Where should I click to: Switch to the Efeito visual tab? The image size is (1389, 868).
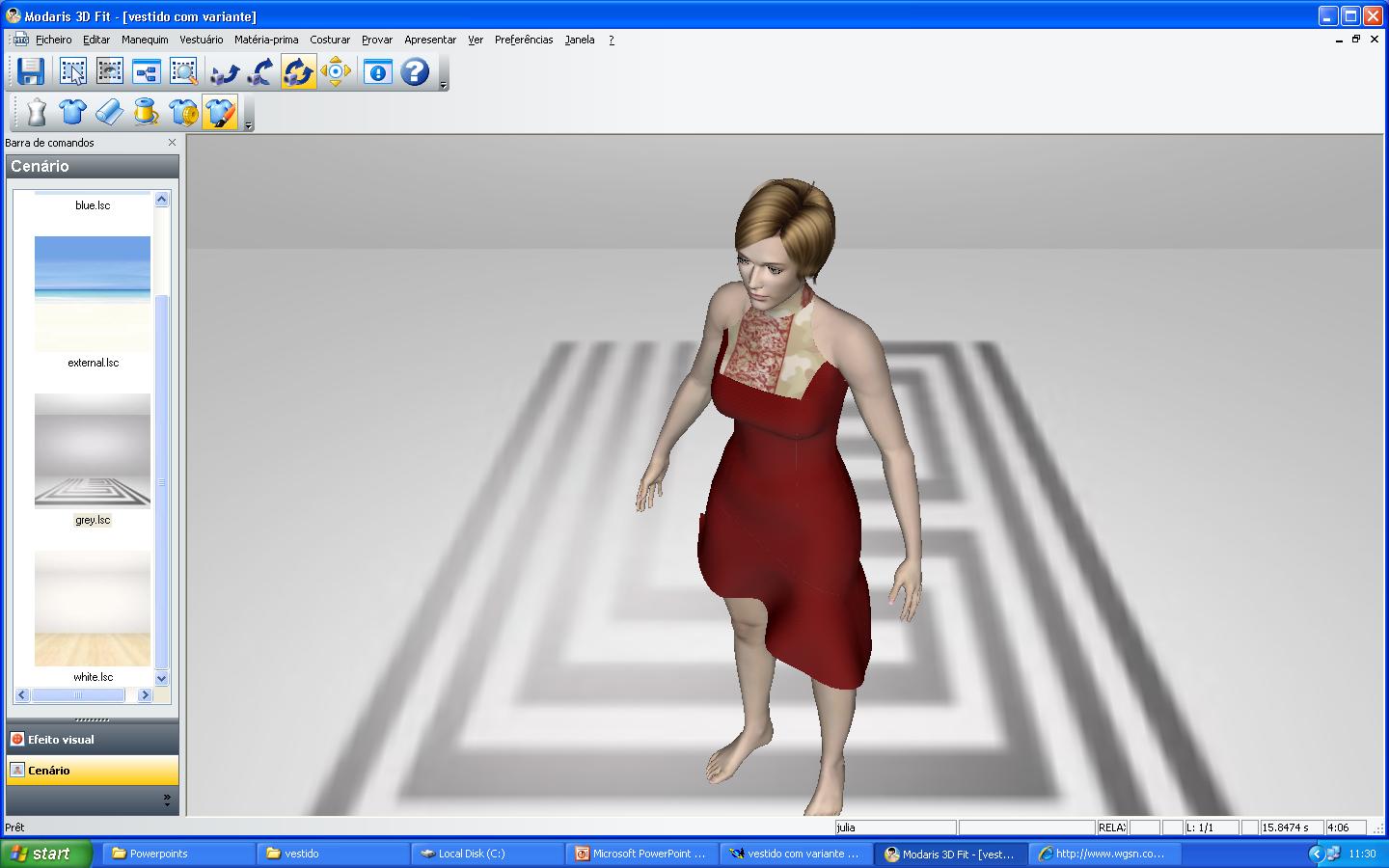pyautogui.click(x=93, y=740)
